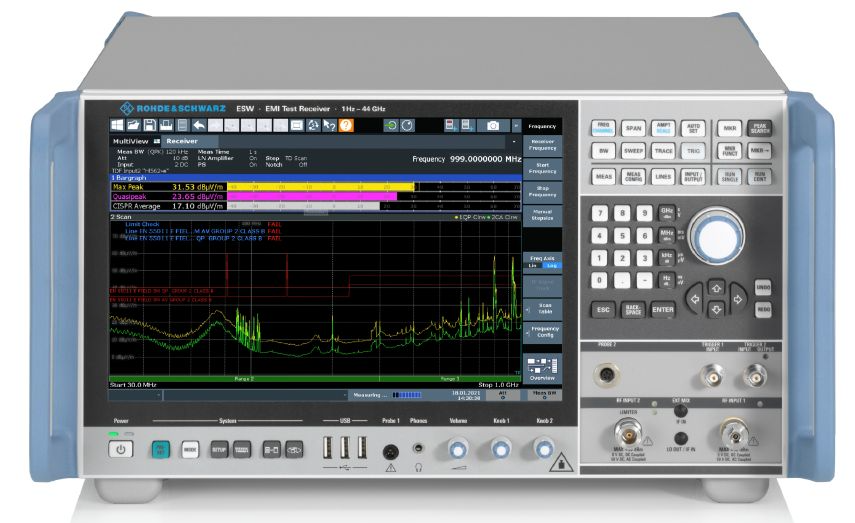
Task: Click the save diskette icon
Action: pyautogui.click(x=150, y=125)
